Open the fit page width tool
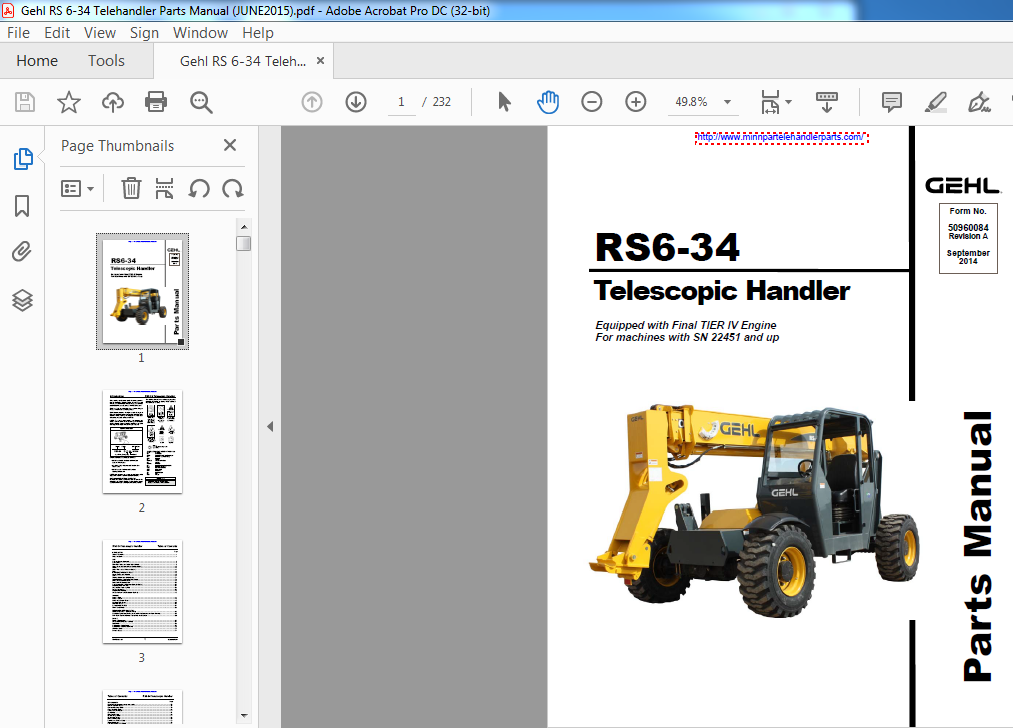 click(770, 102)
